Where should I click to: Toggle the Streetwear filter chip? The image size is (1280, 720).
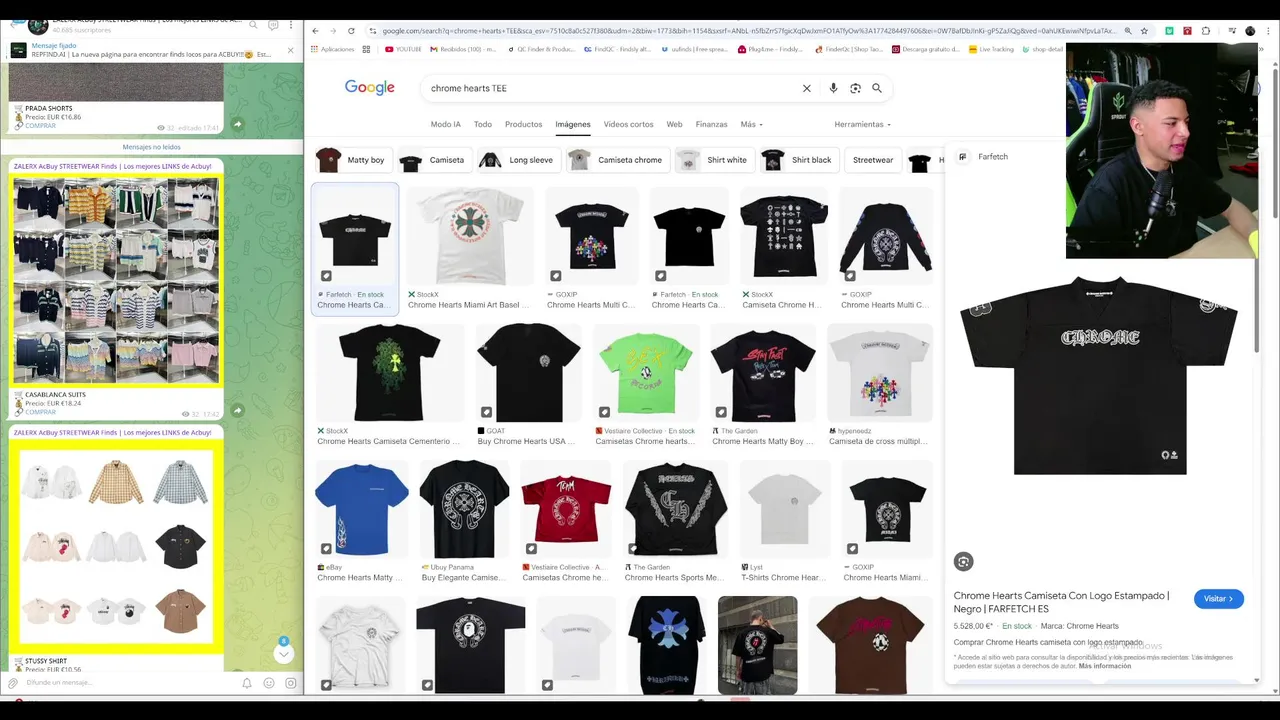[x=873, y=160]
